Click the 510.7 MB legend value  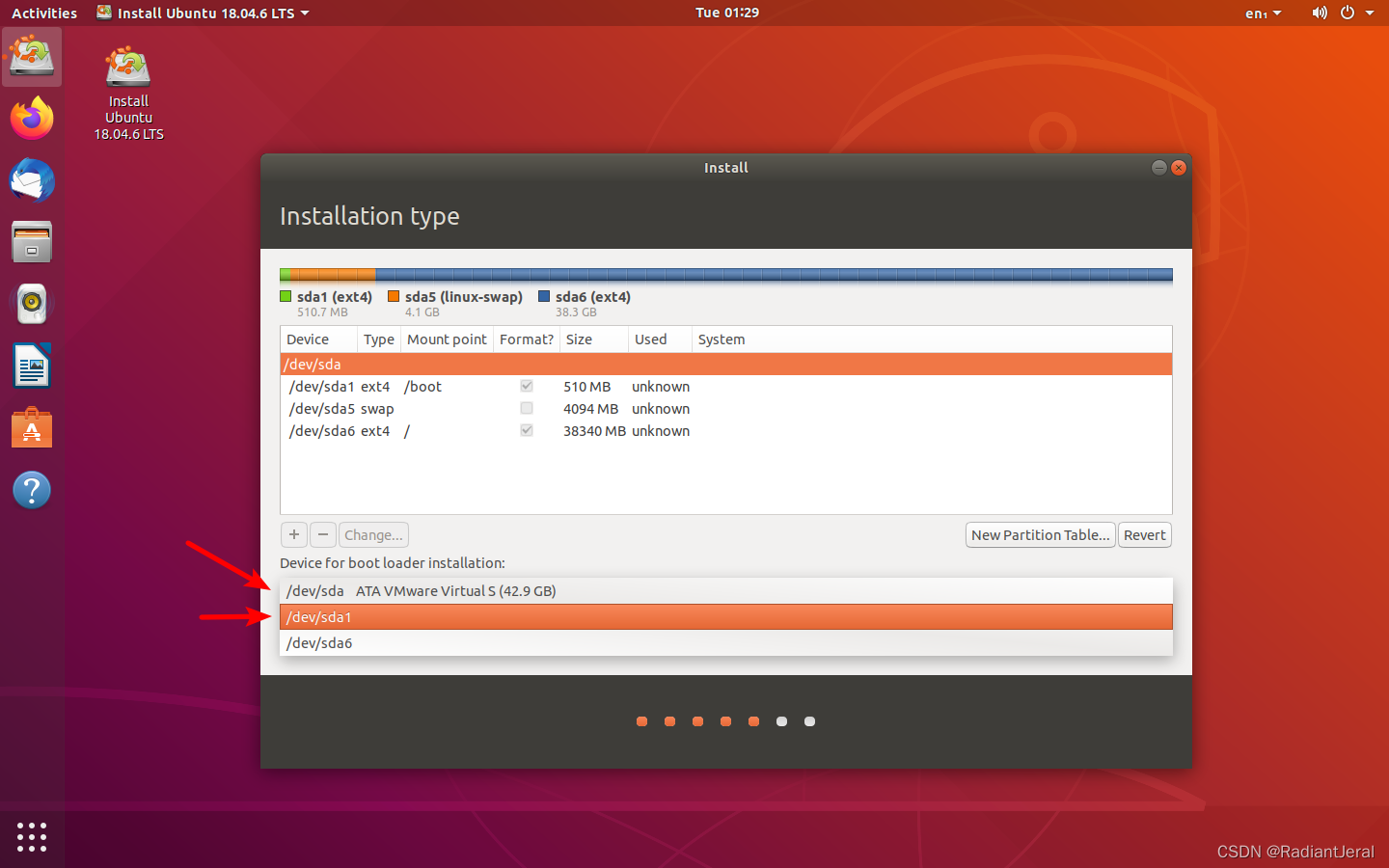(322, 312)
